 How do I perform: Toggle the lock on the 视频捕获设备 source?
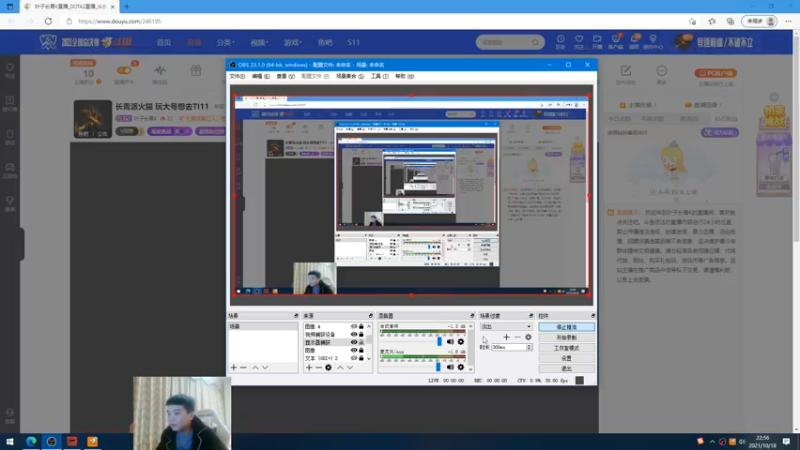point(361,334)
